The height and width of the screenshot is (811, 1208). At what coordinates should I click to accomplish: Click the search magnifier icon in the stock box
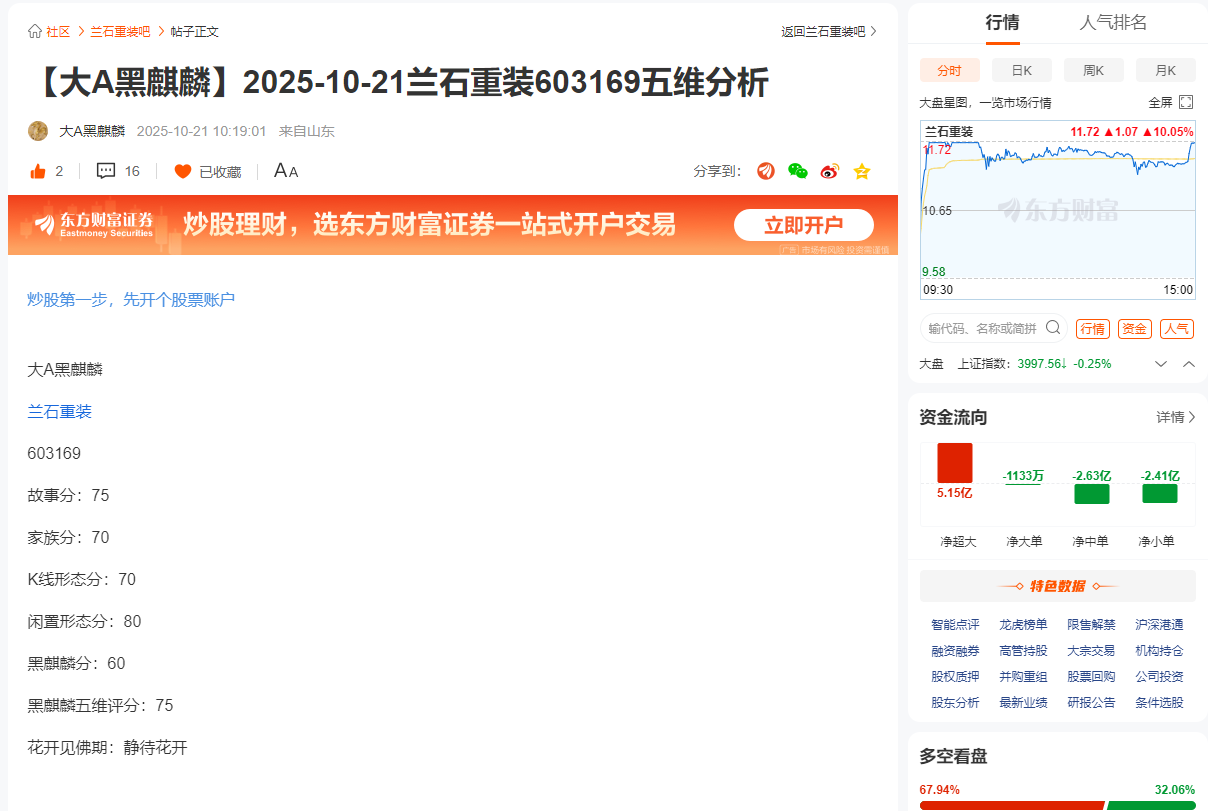pyautogui.click(x=1053, y=327)
